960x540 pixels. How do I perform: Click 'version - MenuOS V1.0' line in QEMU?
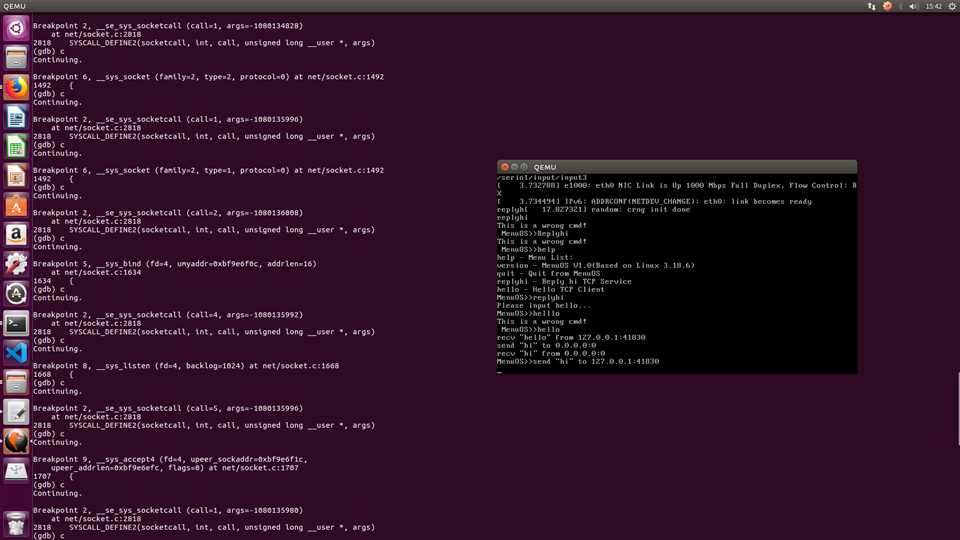tap(596, 266)
